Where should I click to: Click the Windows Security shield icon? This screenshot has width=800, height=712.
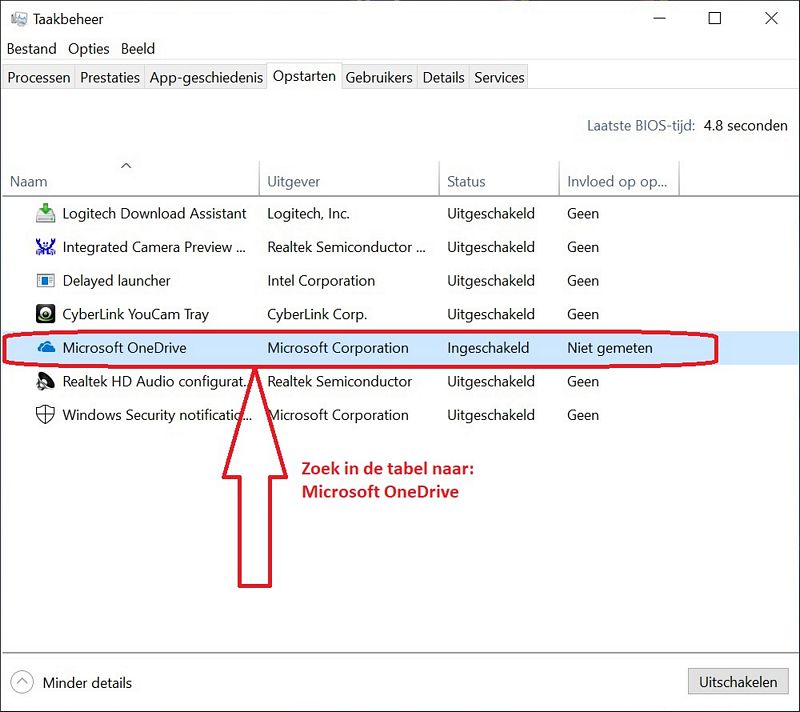45,415
